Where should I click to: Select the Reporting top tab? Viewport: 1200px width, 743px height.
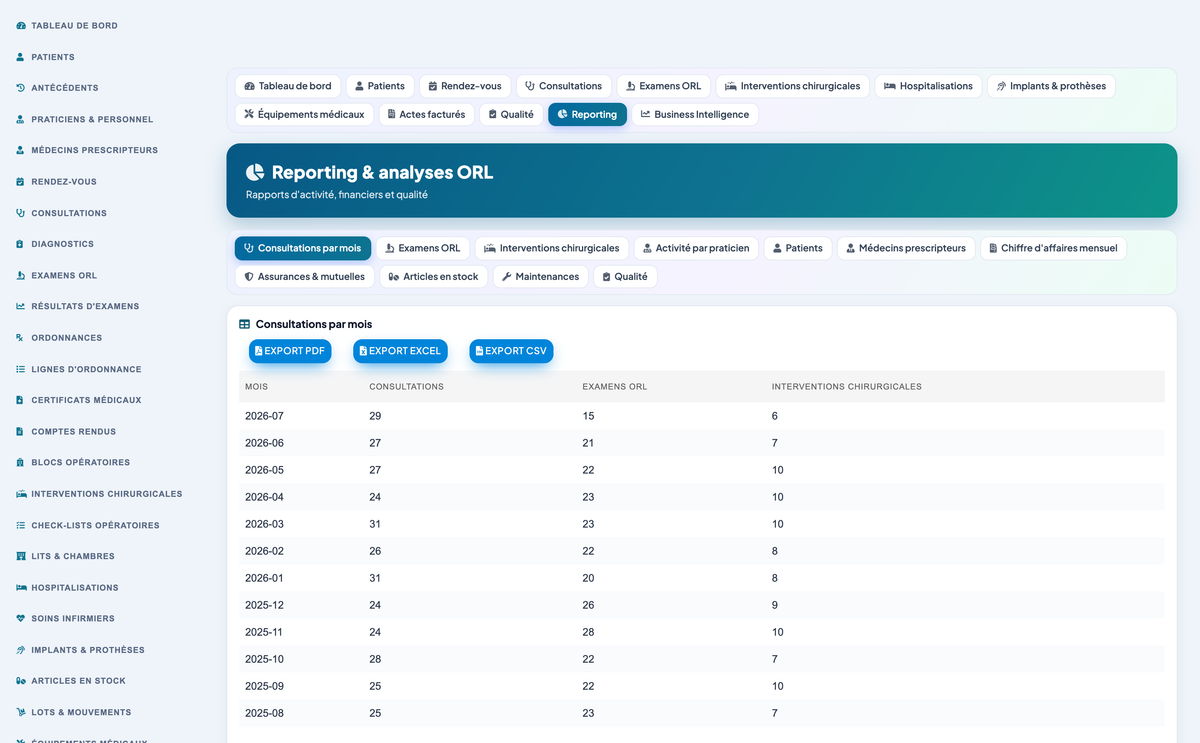click(x=587, y=115)
